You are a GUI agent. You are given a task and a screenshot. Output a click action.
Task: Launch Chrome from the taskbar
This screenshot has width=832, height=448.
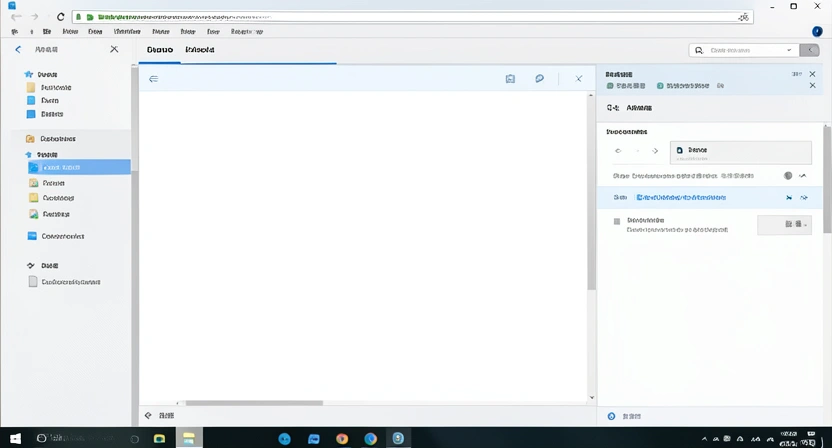click(x=342, y=438)
